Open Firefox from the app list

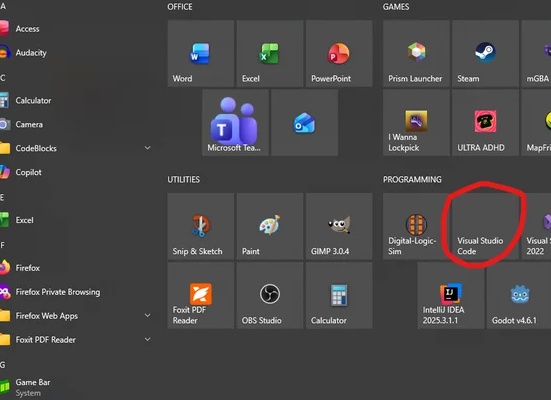coord(76,268)
